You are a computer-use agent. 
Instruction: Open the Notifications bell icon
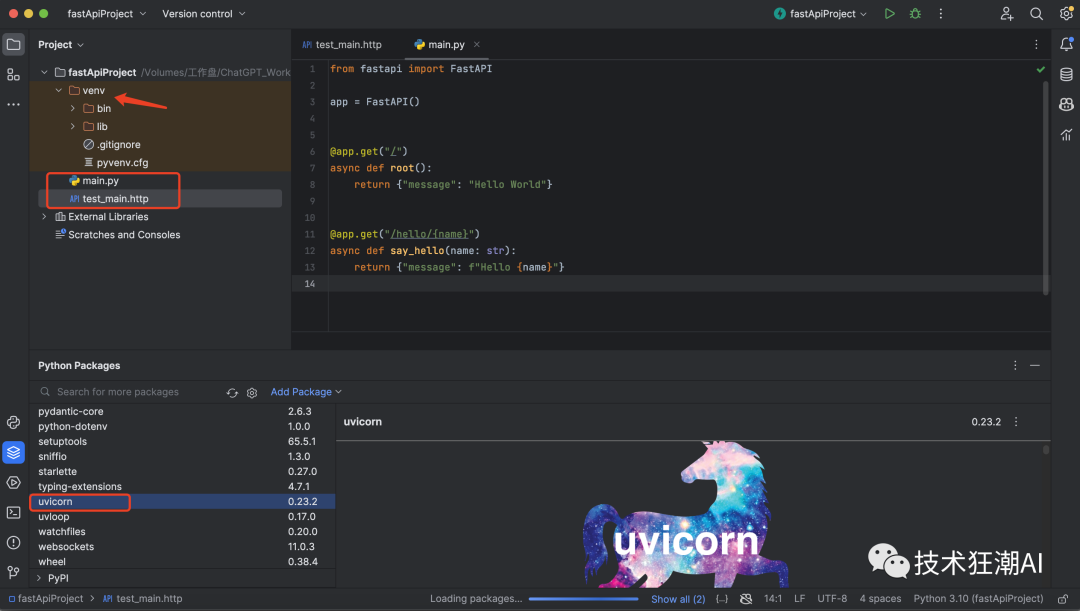pyautogui.click(x=1066, y=45)
